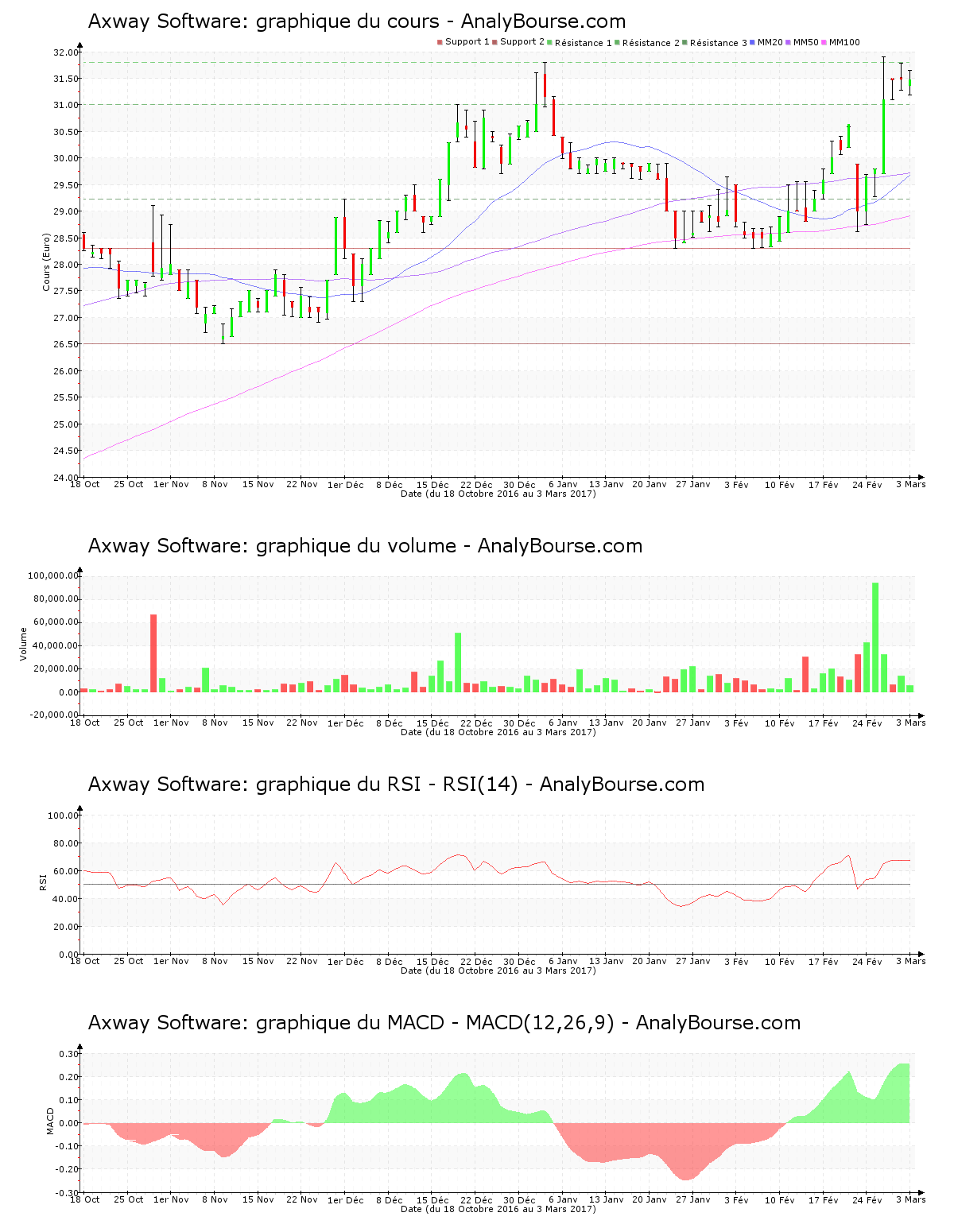Click the 'graphique du MACD - MACD(12,26,9)' title
The image size is (954, 1232).
[x=444, y=1023]
